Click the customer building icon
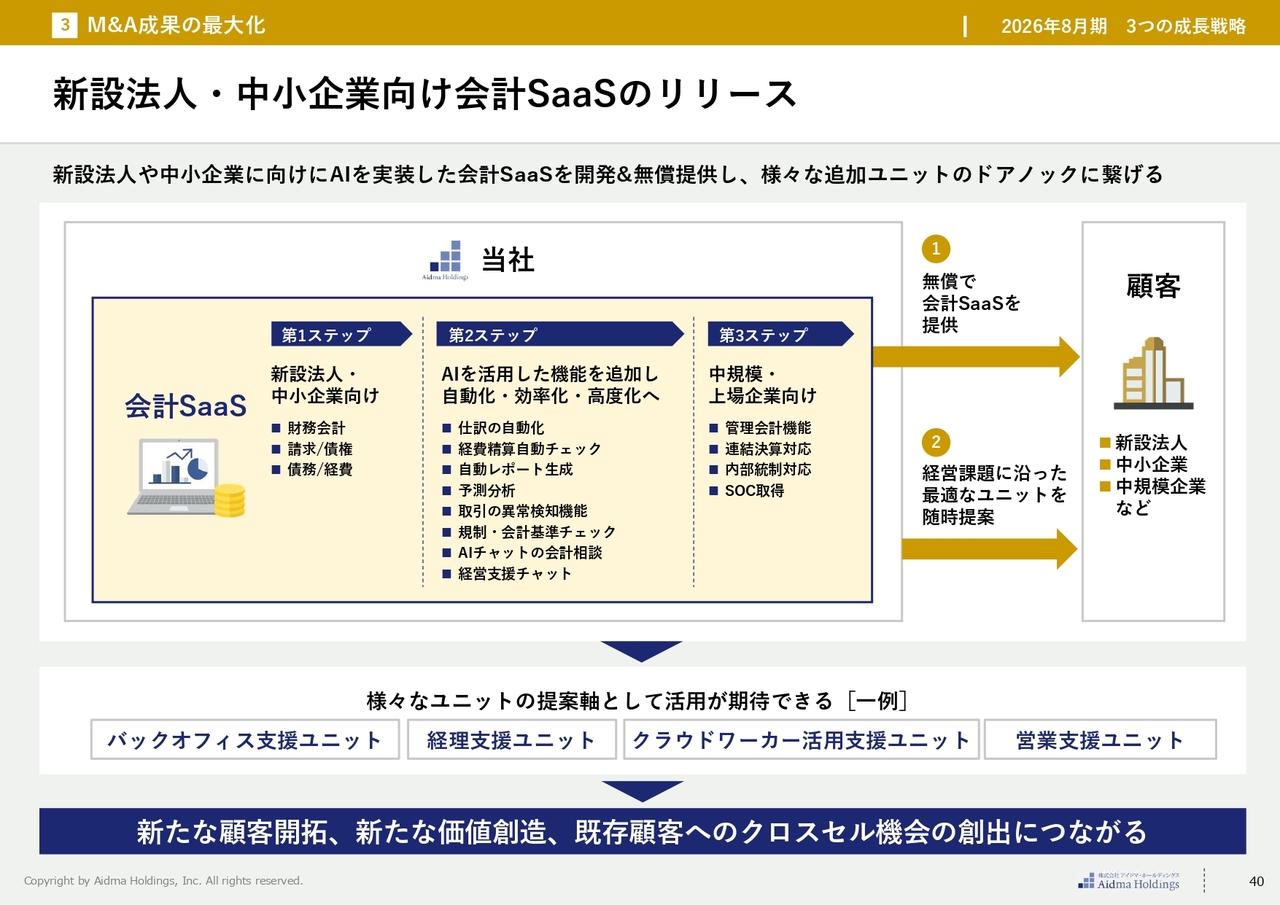This screenshot has height=905, width=1280. [1153, 373]
